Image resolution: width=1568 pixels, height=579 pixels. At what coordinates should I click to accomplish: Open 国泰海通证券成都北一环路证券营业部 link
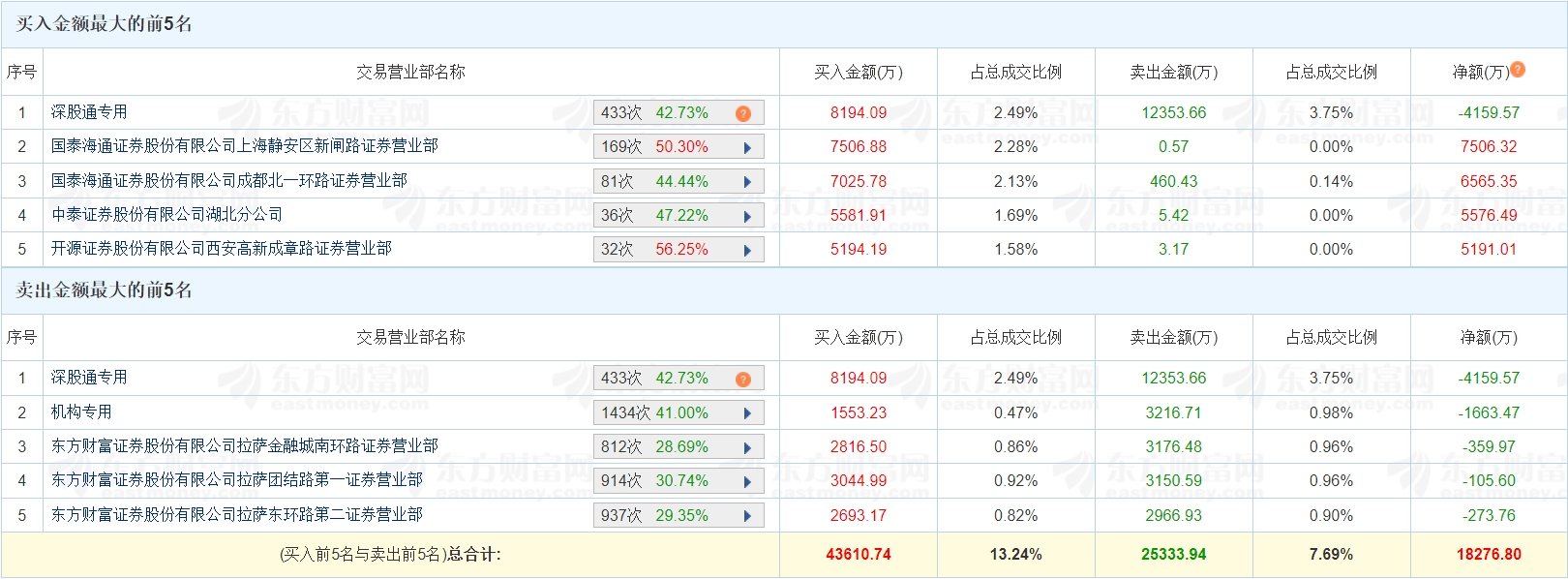[229, 180]
